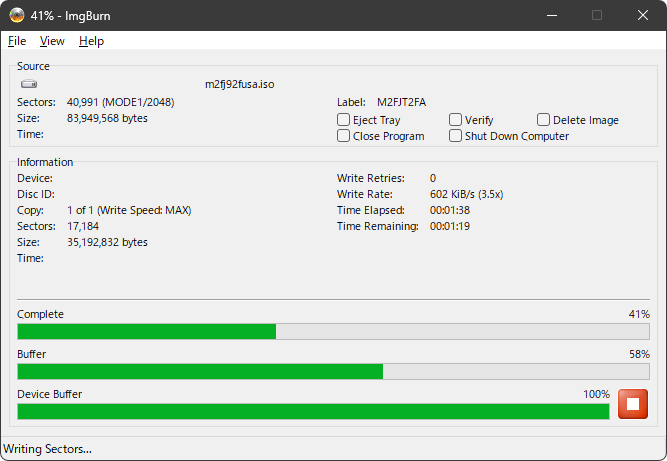Click the ImgBurn disc icon in title bar

pyautogui.click(x=17, y=15)
